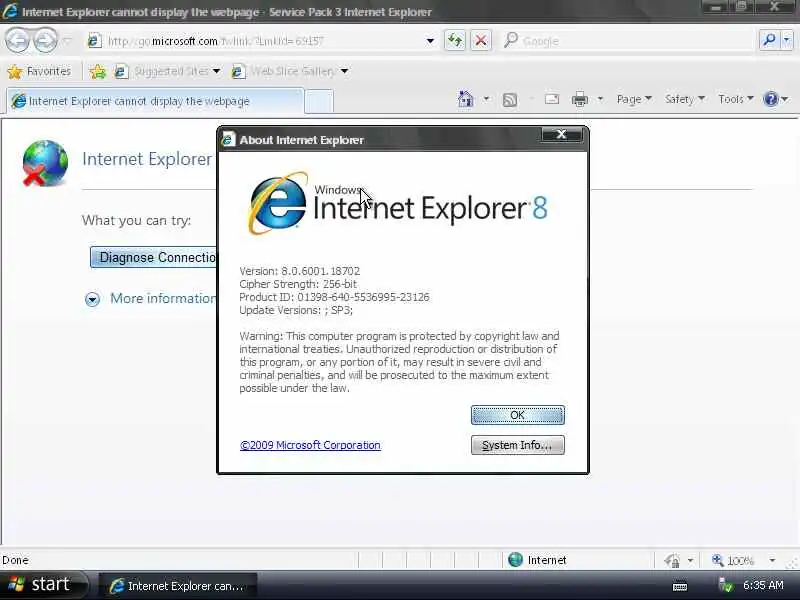Viewport: 800px width, 600px height.
Task: Click the Help question mark icon
Action: pos(771,99)
